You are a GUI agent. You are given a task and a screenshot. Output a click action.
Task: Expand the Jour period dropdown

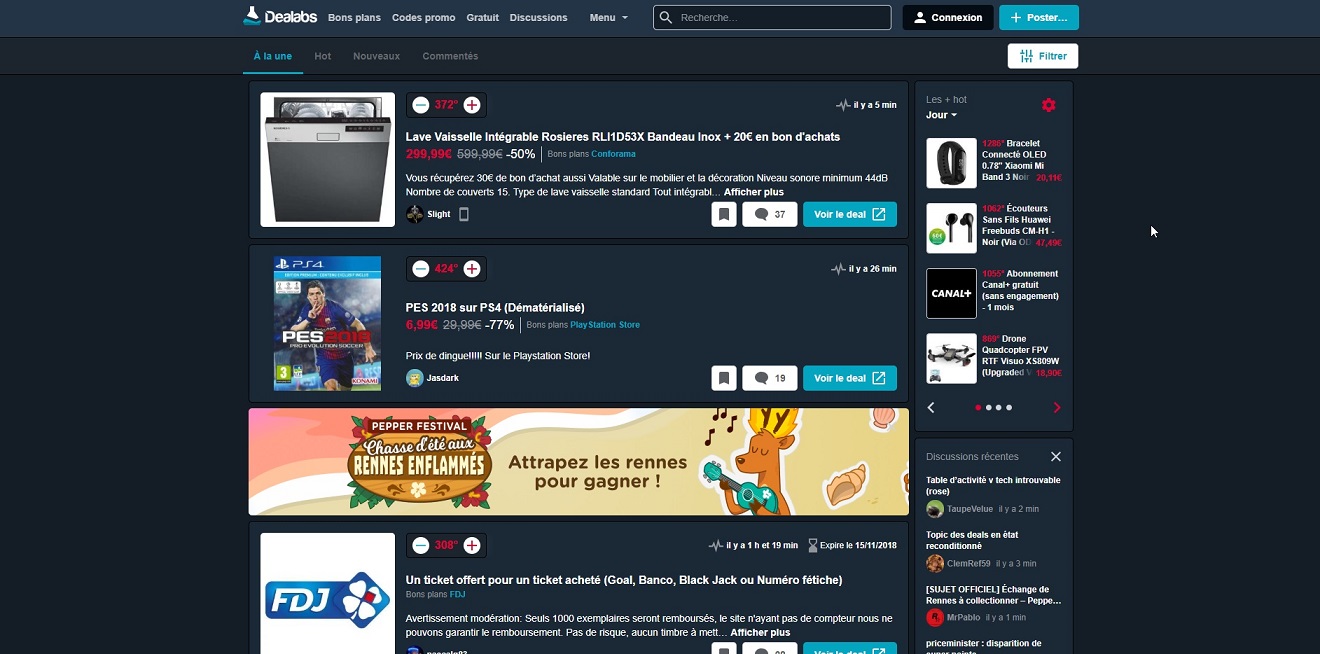coord(941,115)
